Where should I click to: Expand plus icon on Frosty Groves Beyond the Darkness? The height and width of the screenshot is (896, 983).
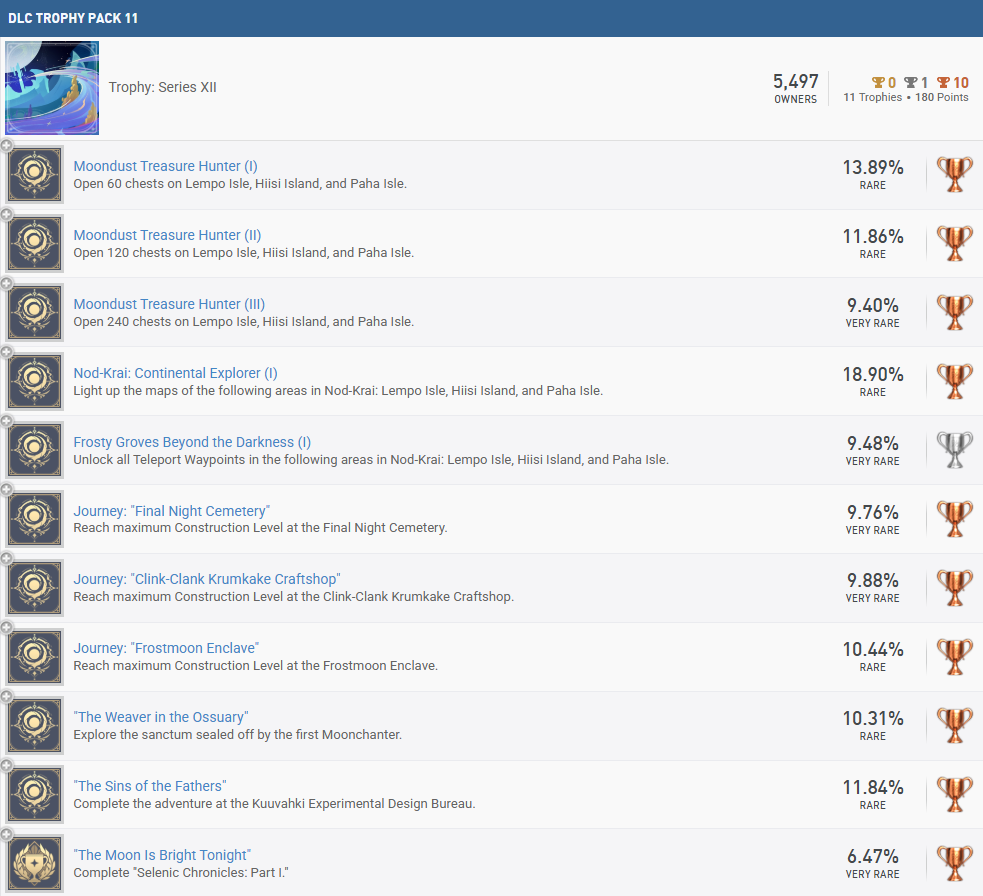(x=6, y=421)
